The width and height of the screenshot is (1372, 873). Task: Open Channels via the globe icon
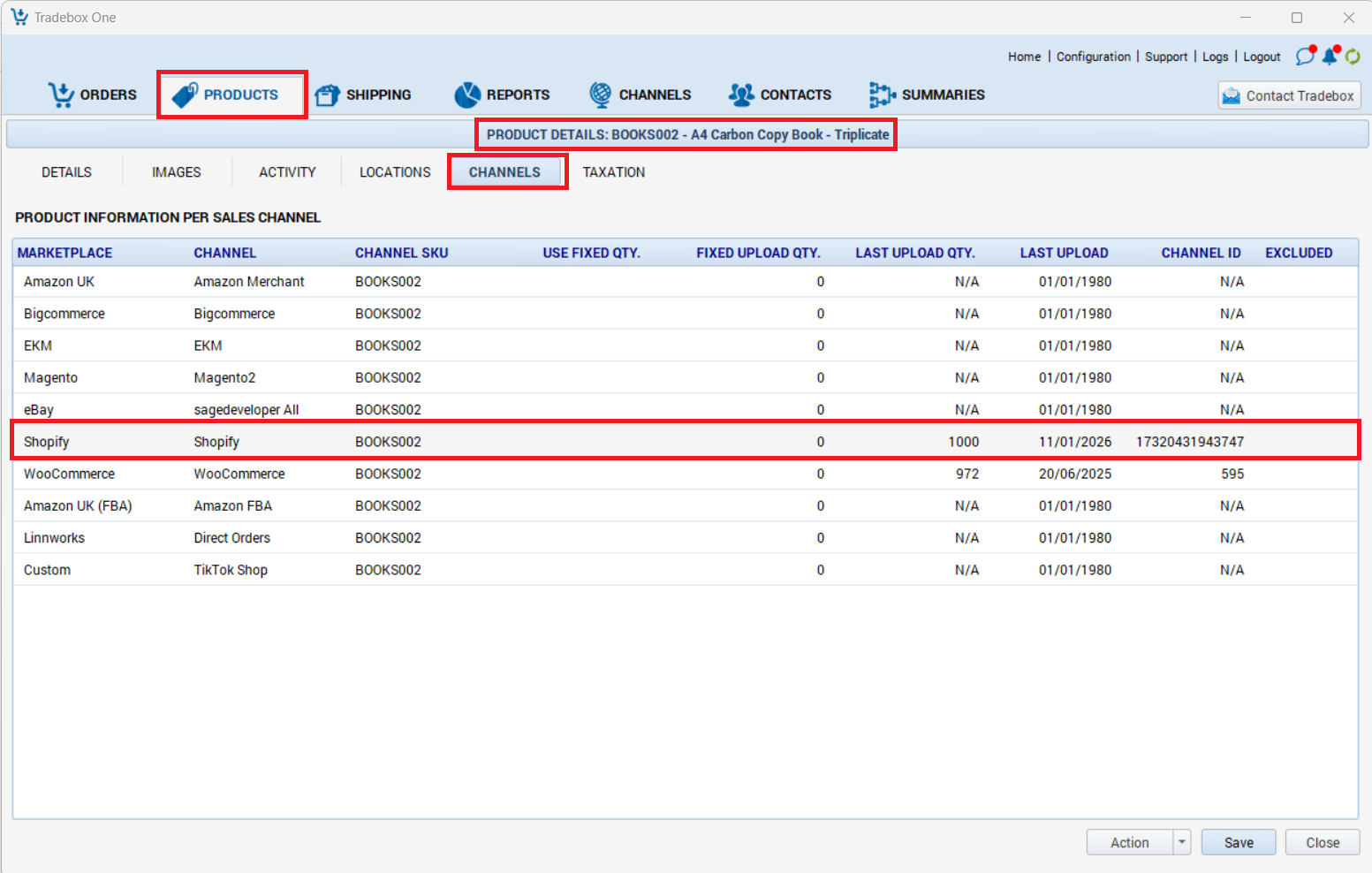point(601,95)
